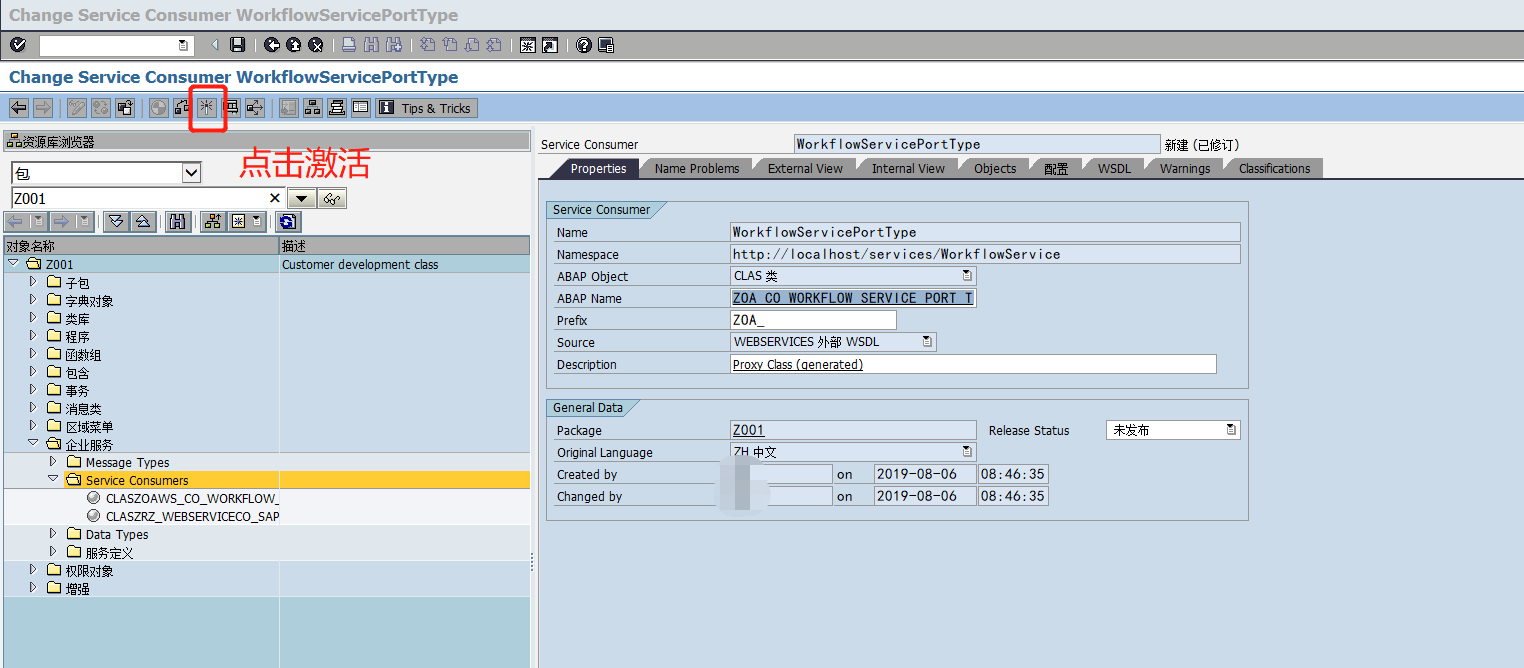
Task: Click the Help question mark icon
Action: tap(583, 45)
